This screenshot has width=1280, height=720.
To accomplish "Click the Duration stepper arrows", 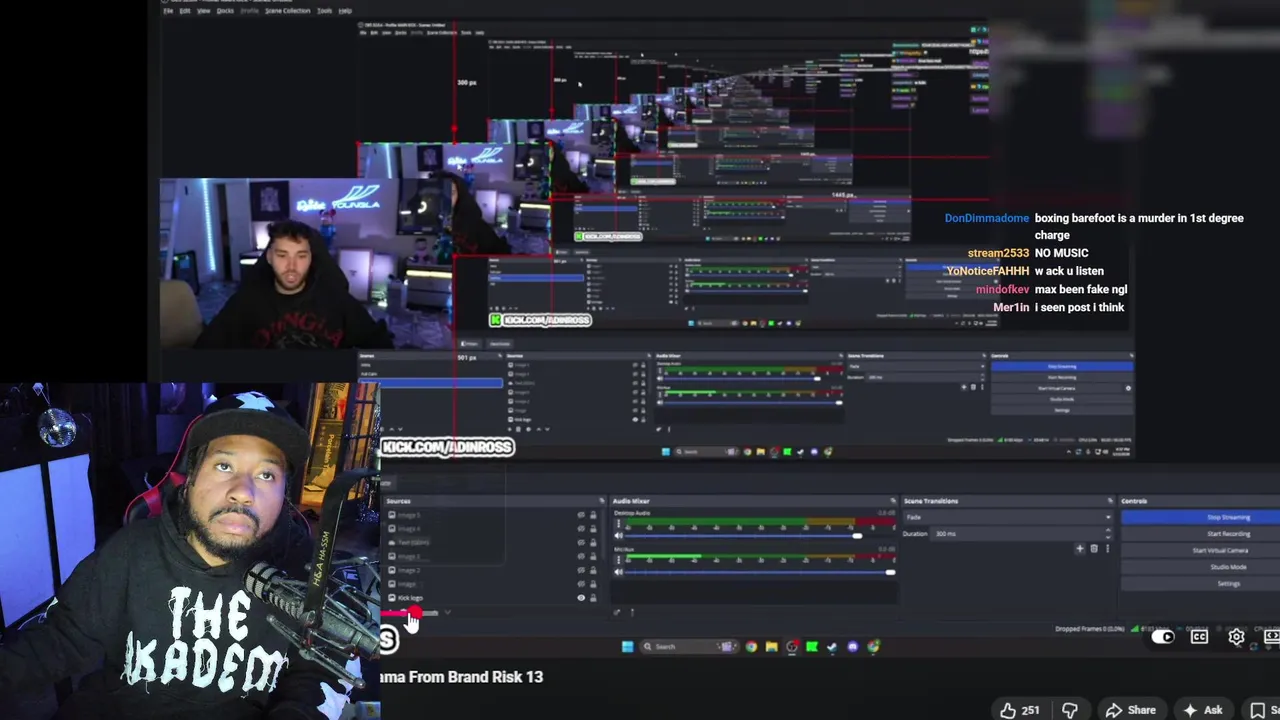I will point(1108,534).
